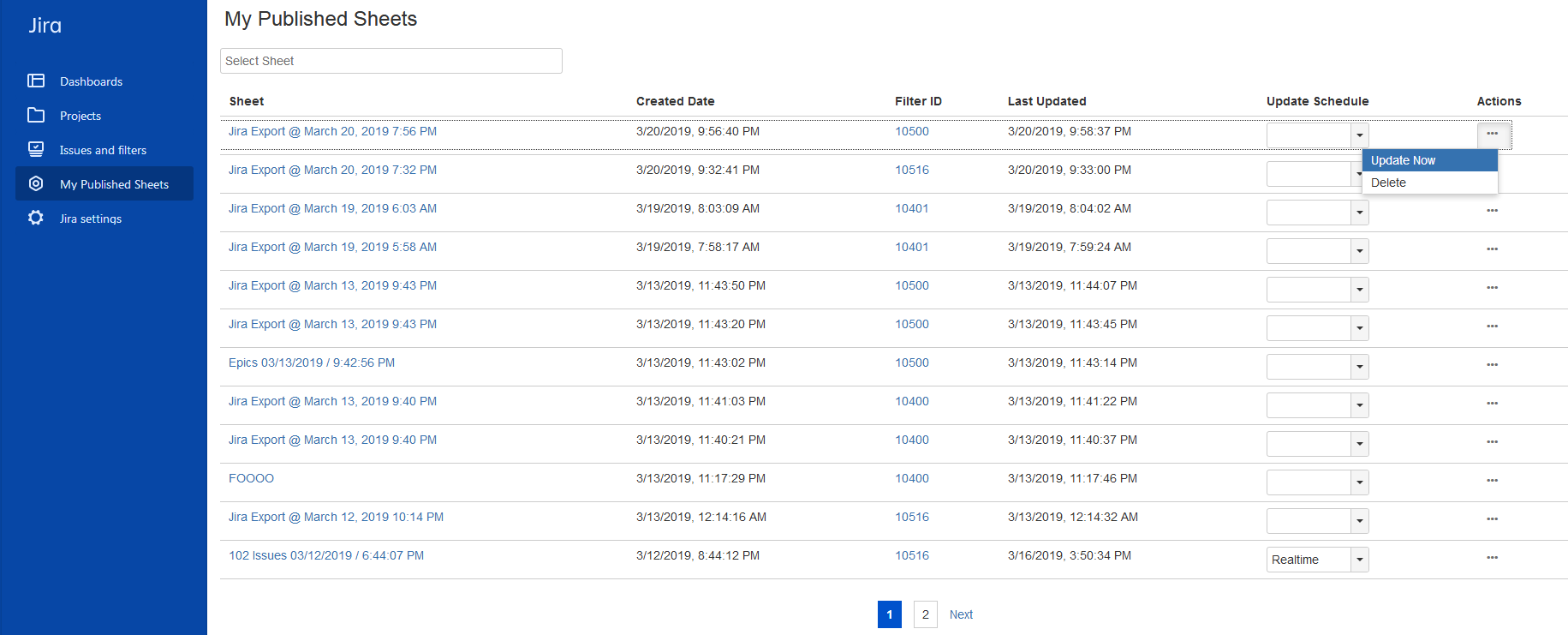This screenshot has height=635, width=1568.
Task: Open actions ellipsis for FOOOO sheet
Action: click(x=1492, y=480)
